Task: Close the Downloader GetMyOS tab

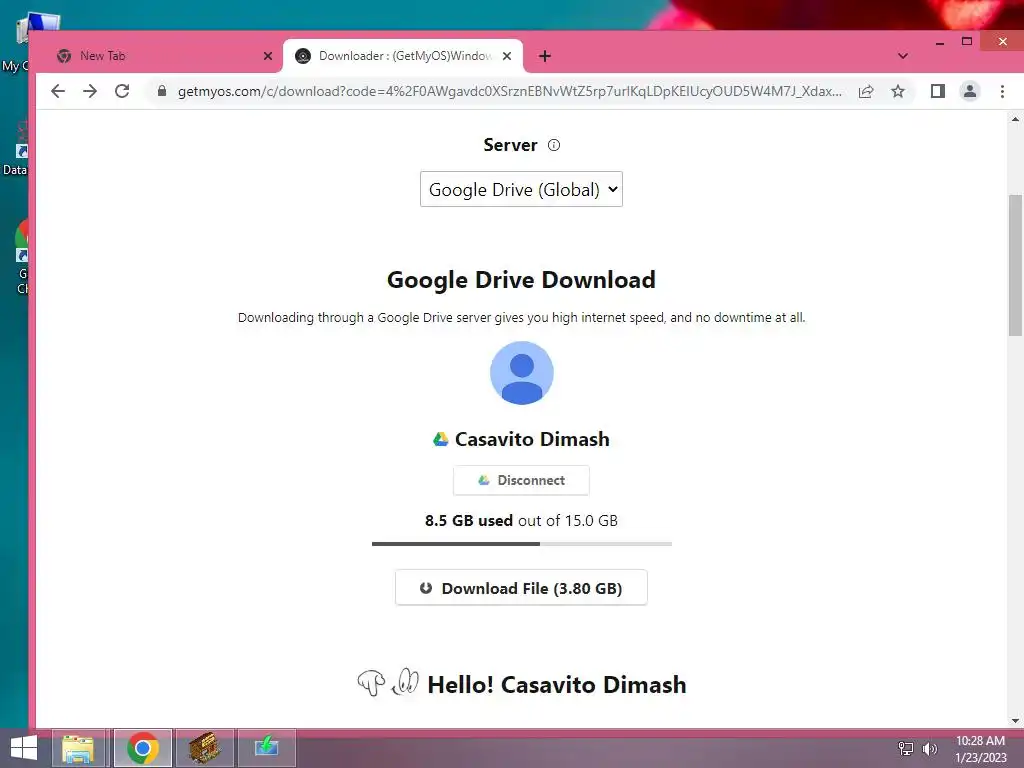Action: (507, 56)
